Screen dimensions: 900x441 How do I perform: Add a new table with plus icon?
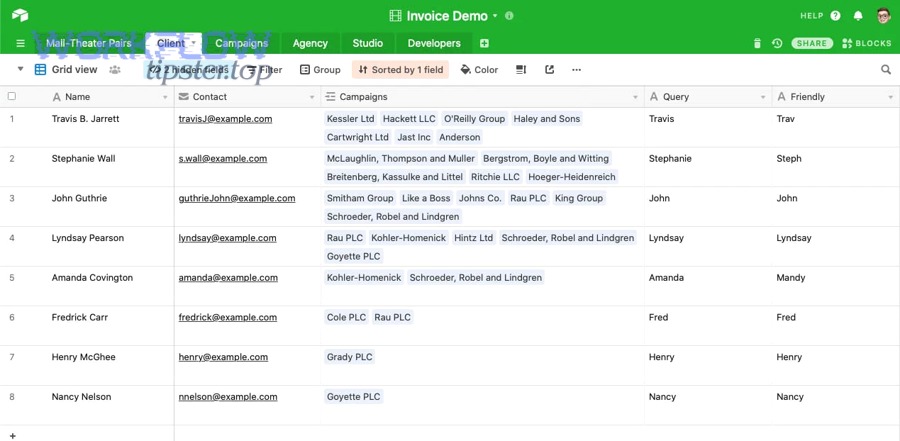click(x=484, y=43)
